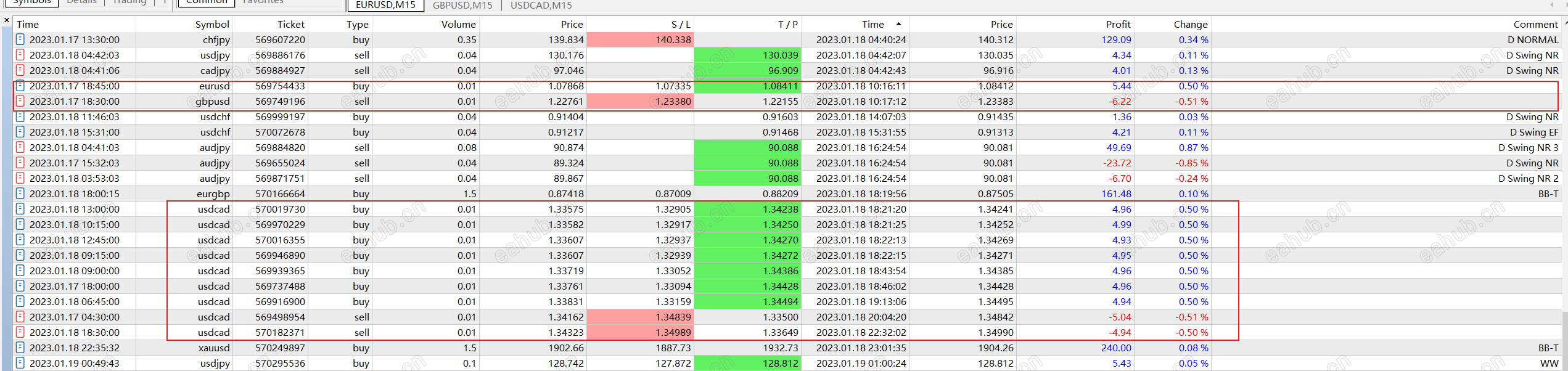Image resolution: width=1568 pixels, height=371 pixels.
Task: Click the deal icon for ticket 569655024
Action: [x=20, y=163]
